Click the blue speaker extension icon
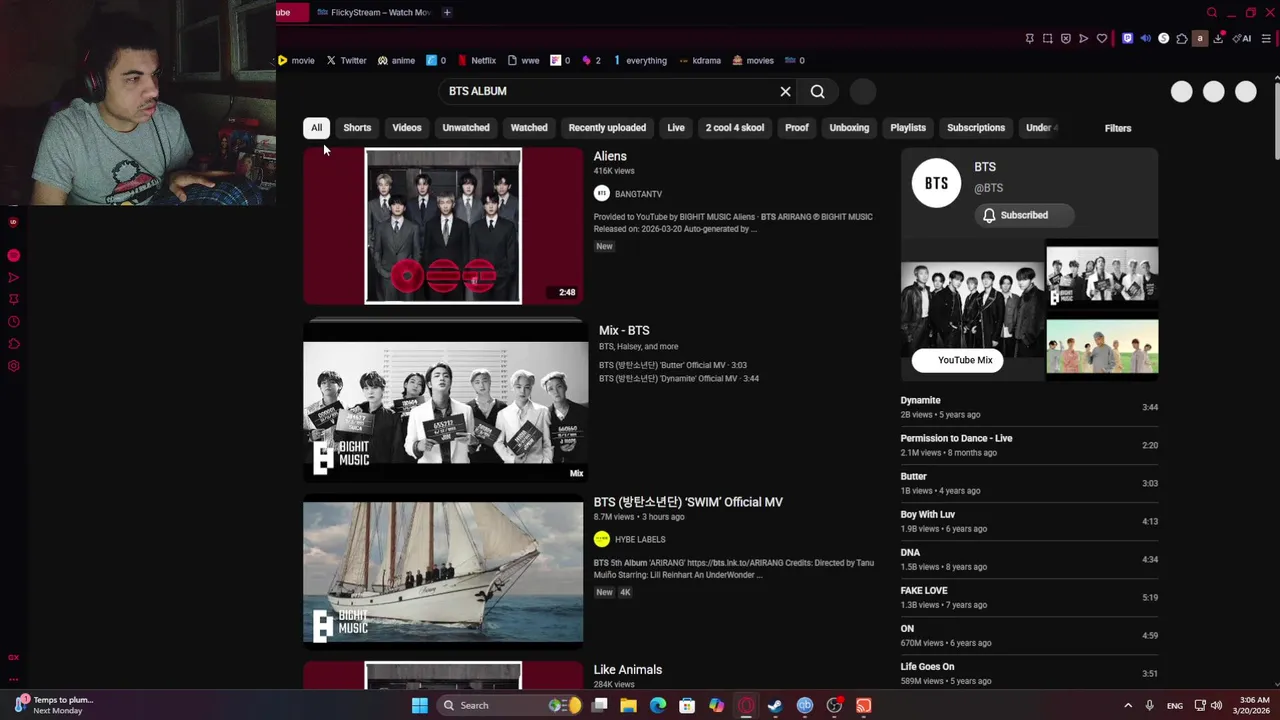This screenshot has height=720, width=1280. tap(1145, 38)
